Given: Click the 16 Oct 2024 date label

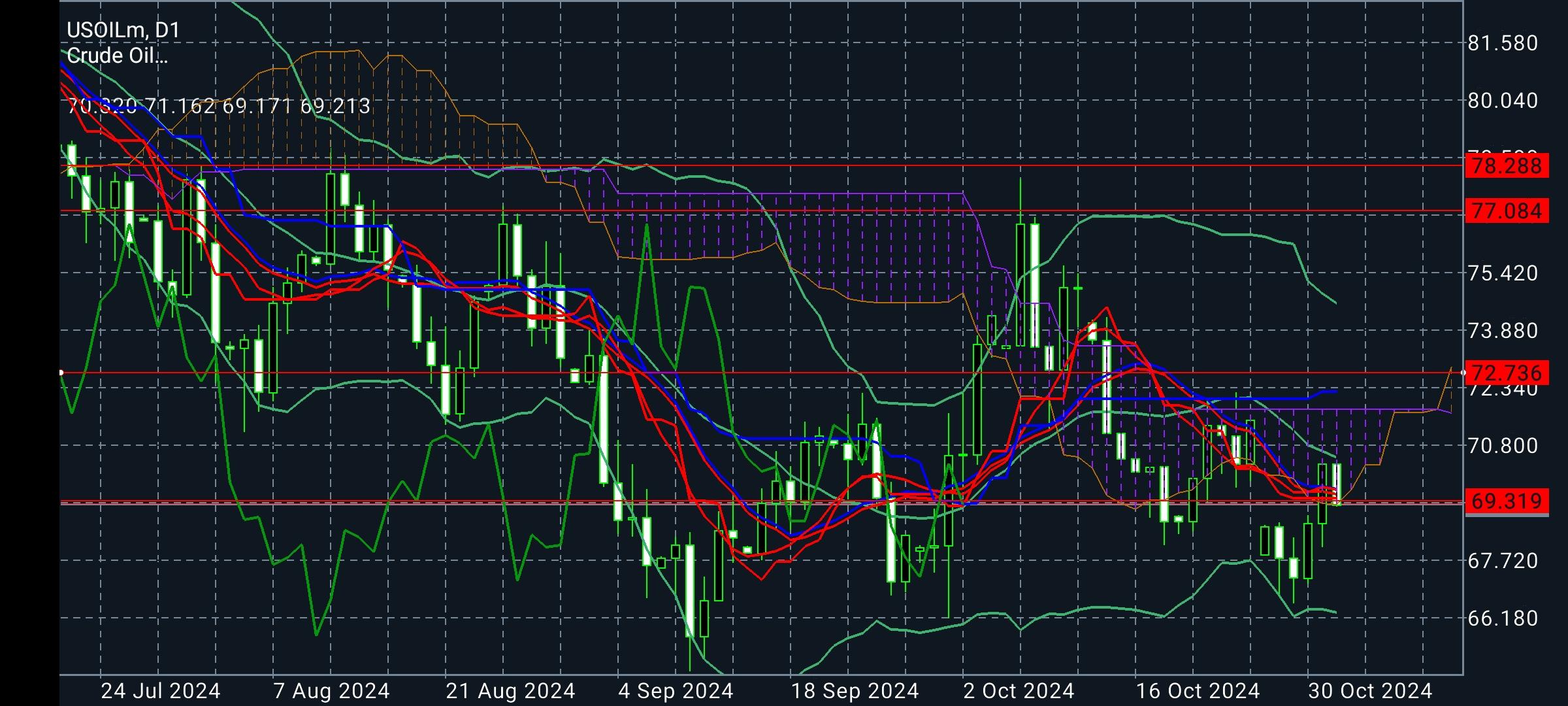Looking at the screenshot, I should (x=1198, y=691).
